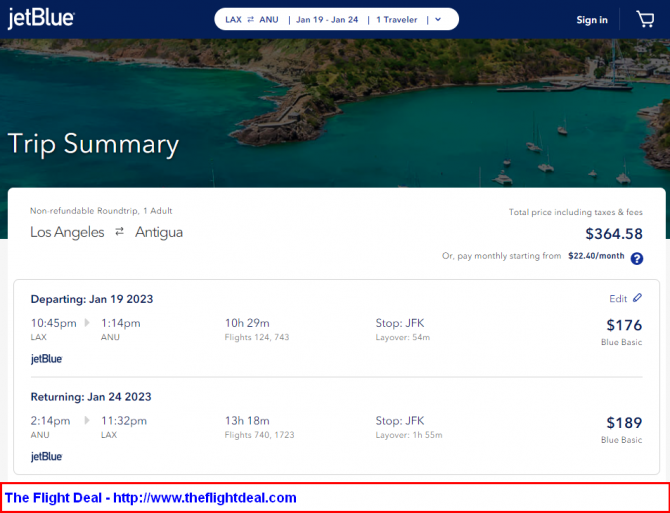Click $22.40/month payment text

point(596,256)
